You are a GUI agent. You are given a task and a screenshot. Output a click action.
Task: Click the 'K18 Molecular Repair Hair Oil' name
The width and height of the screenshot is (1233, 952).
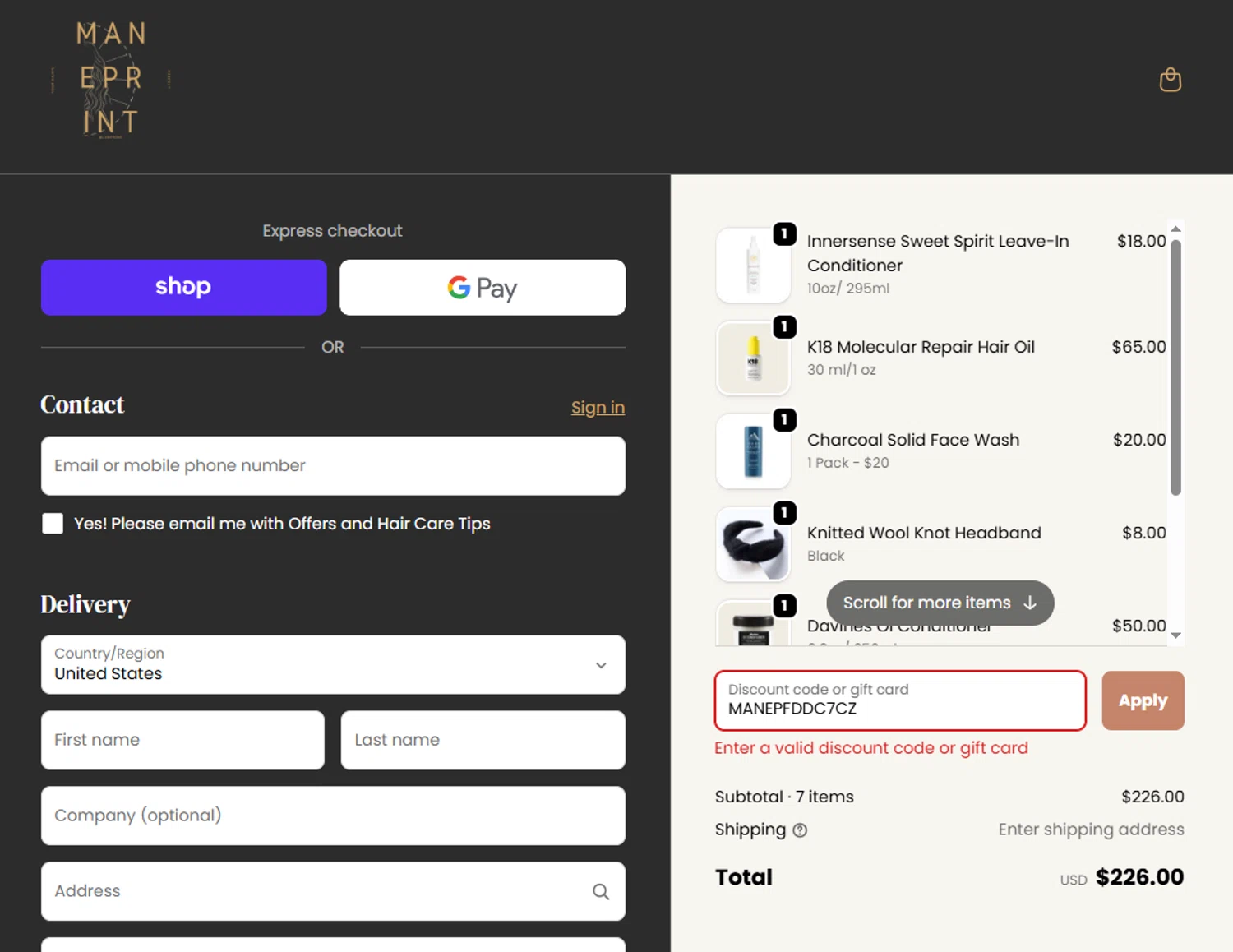point(921,347)
